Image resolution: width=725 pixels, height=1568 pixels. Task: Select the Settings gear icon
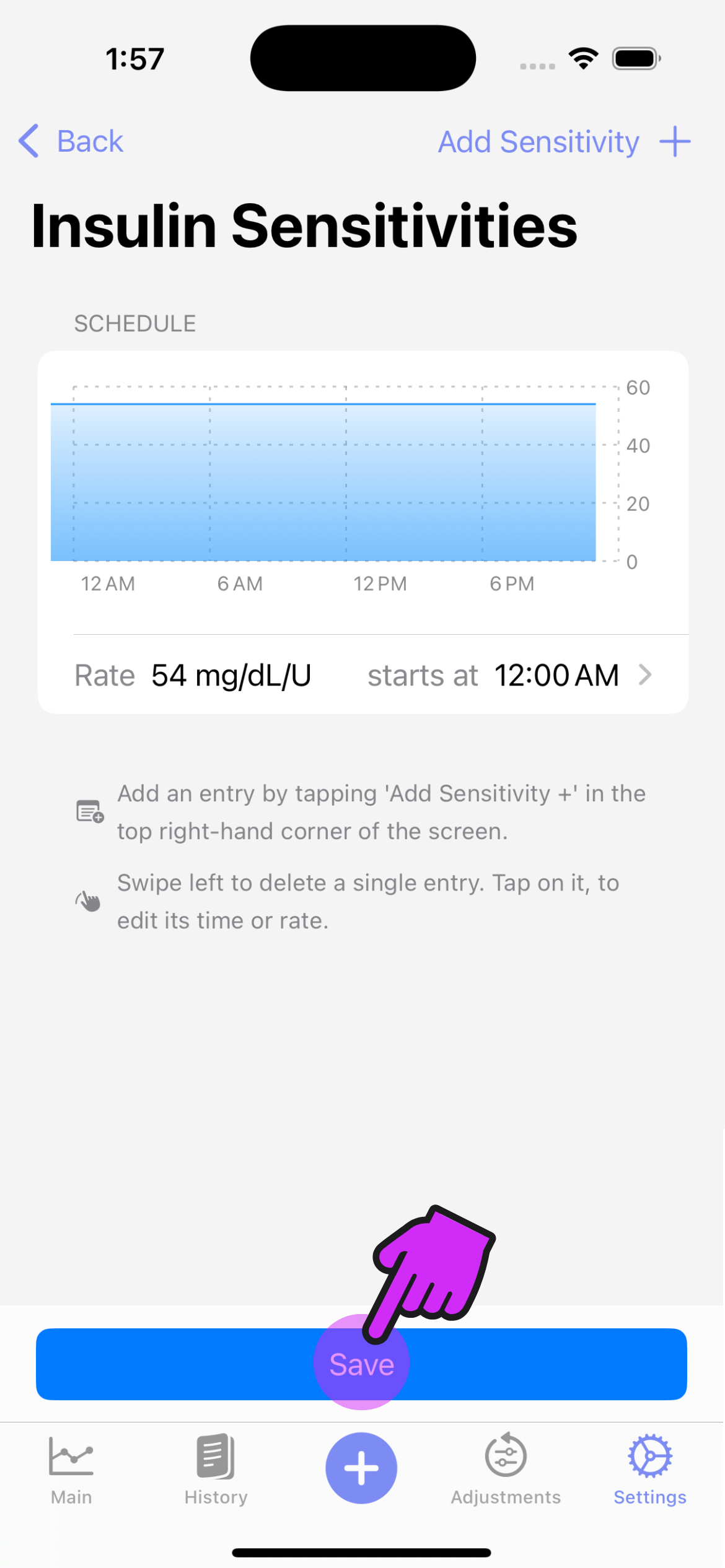(x=649, y=1456)
